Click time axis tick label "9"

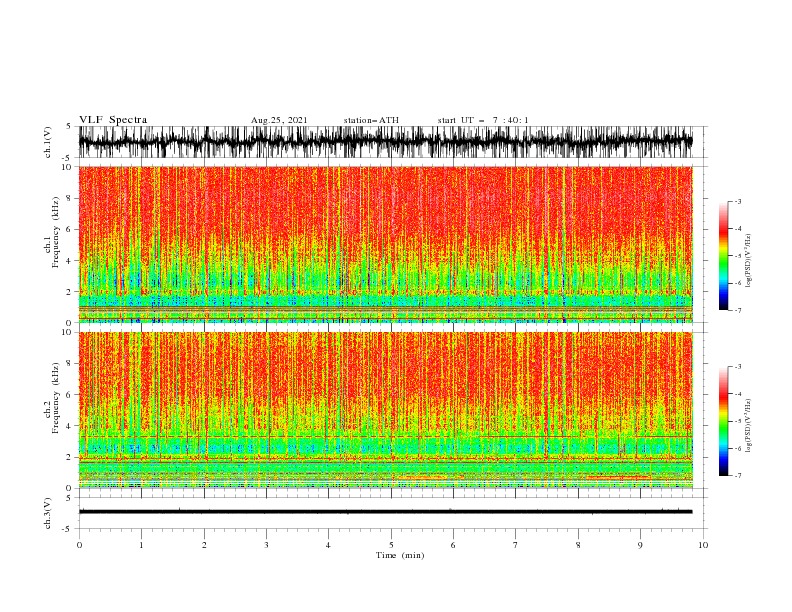(x=640, y=545)
